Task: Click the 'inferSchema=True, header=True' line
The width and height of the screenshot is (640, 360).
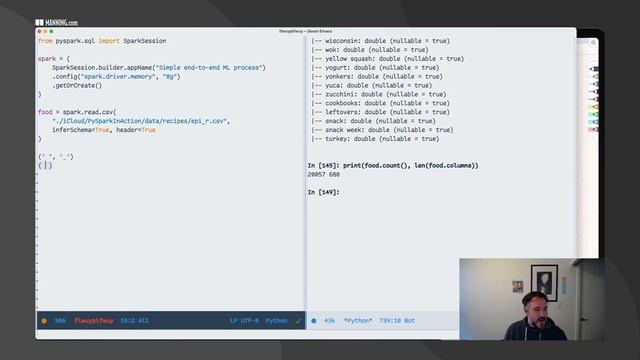Action: coord(104,130)
